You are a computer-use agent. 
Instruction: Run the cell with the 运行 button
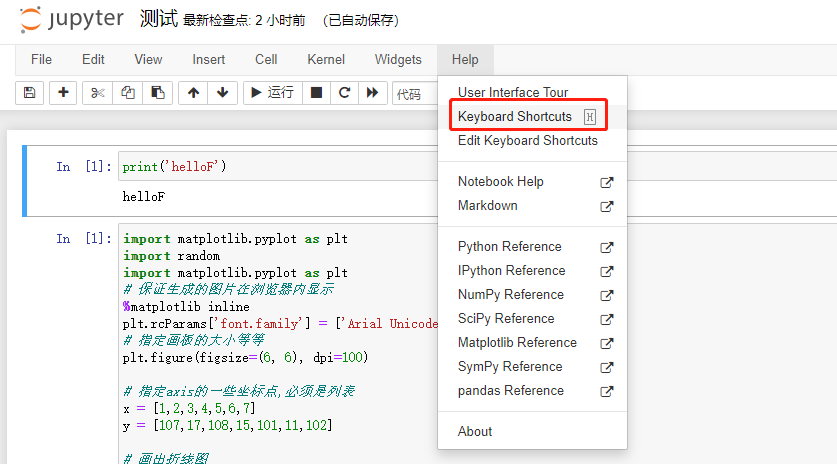(273, 93)
